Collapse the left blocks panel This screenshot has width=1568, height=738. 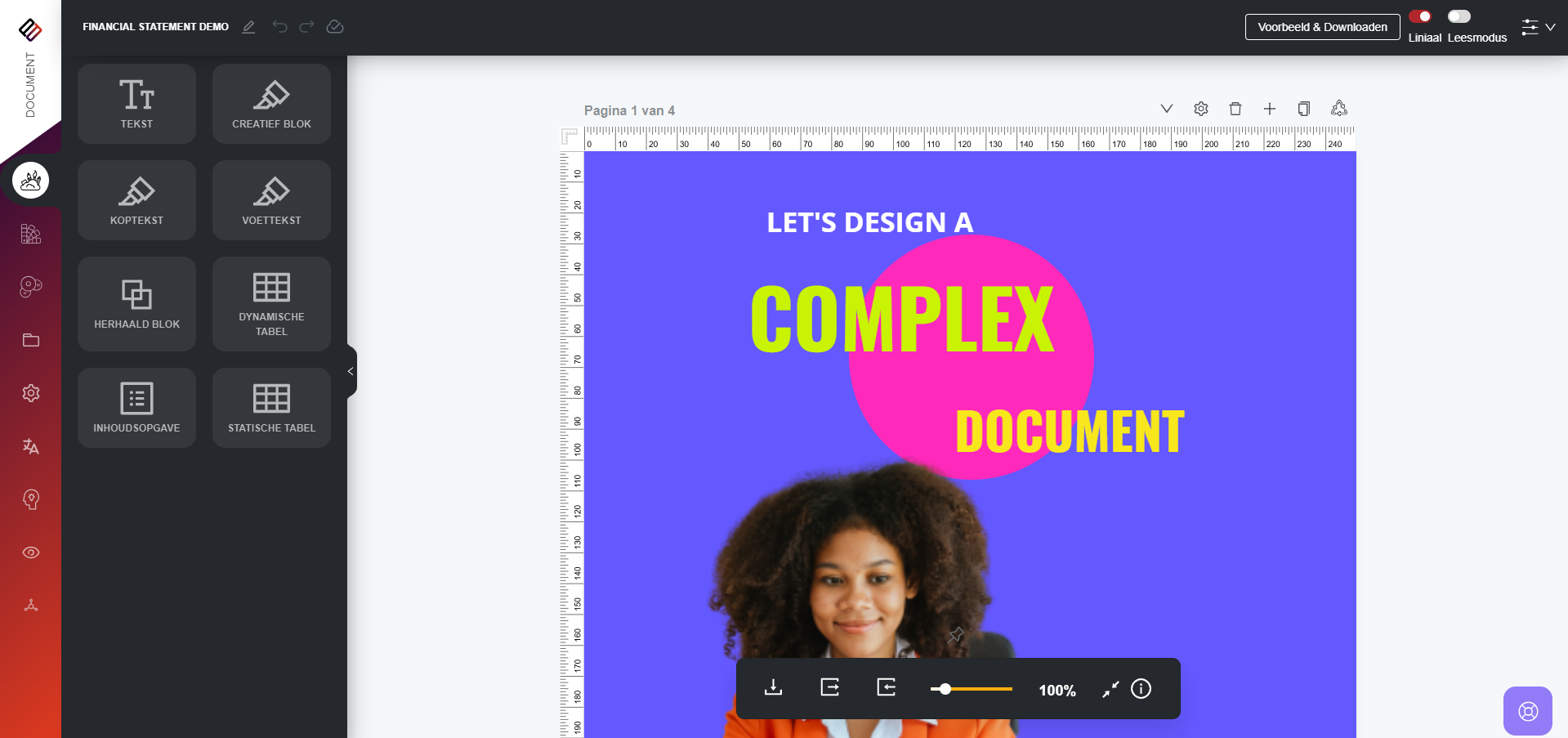pos(351,371)
